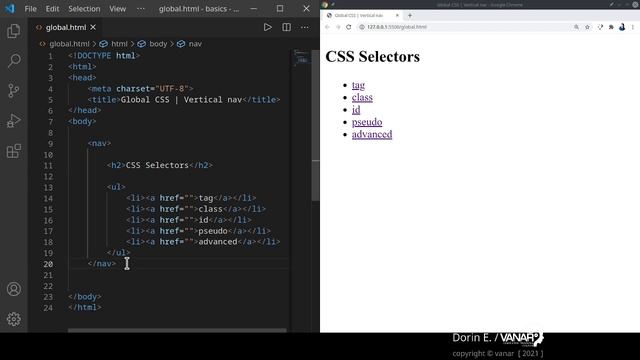Click the VS Code logo icon
640x360 pixels.
10,9
